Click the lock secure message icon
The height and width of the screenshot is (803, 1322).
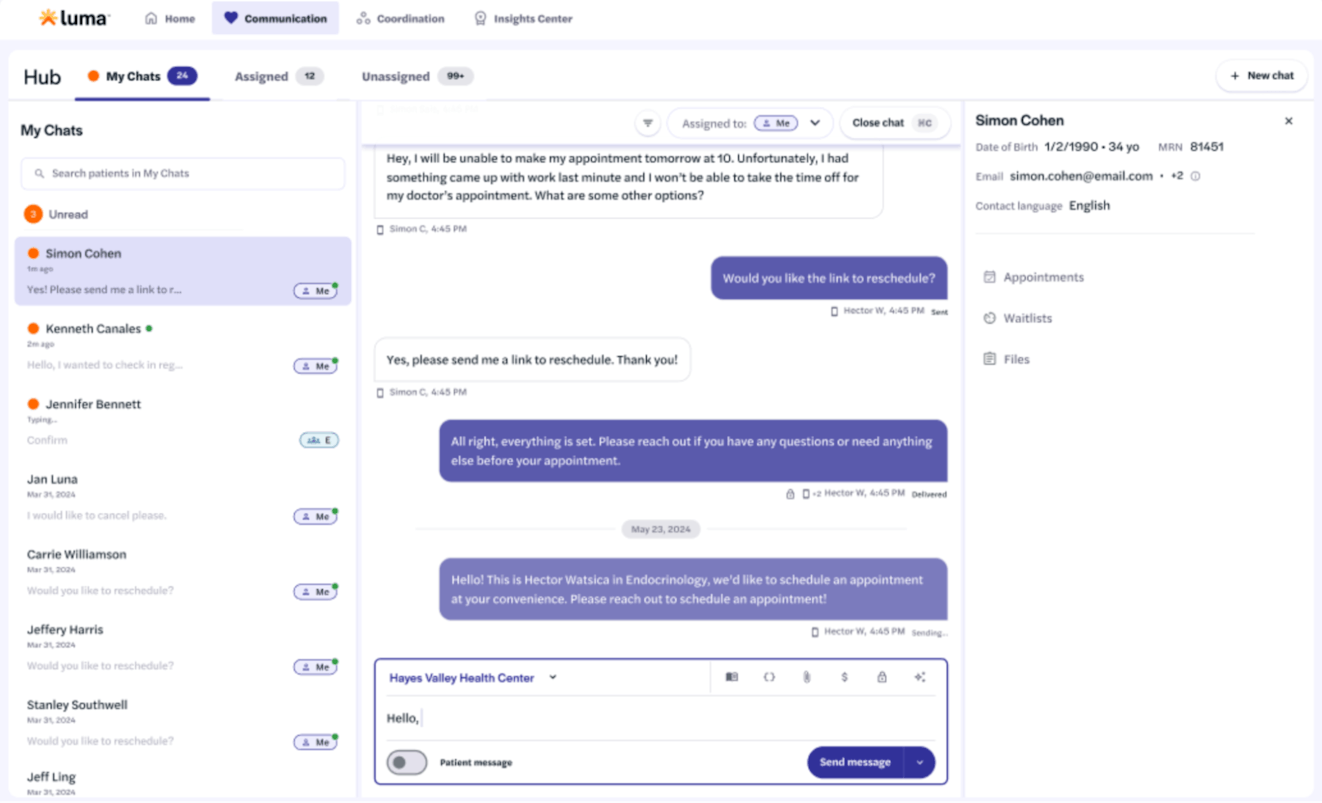[881, 677]
